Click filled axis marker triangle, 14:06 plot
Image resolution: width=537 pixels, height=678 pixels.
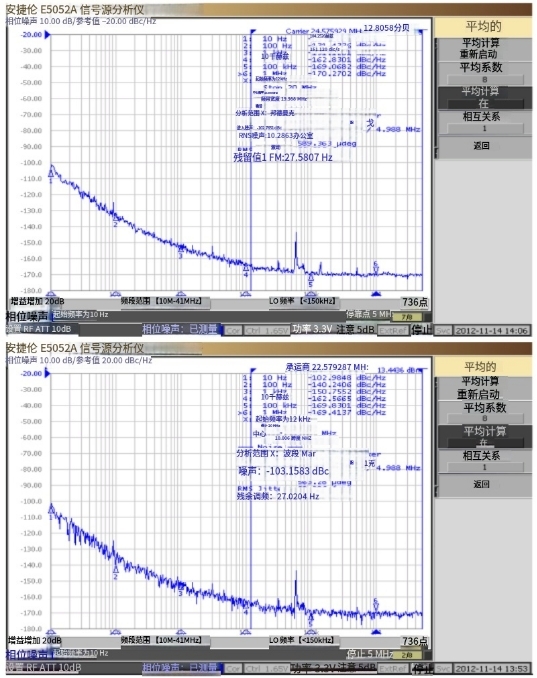[376, 294]
